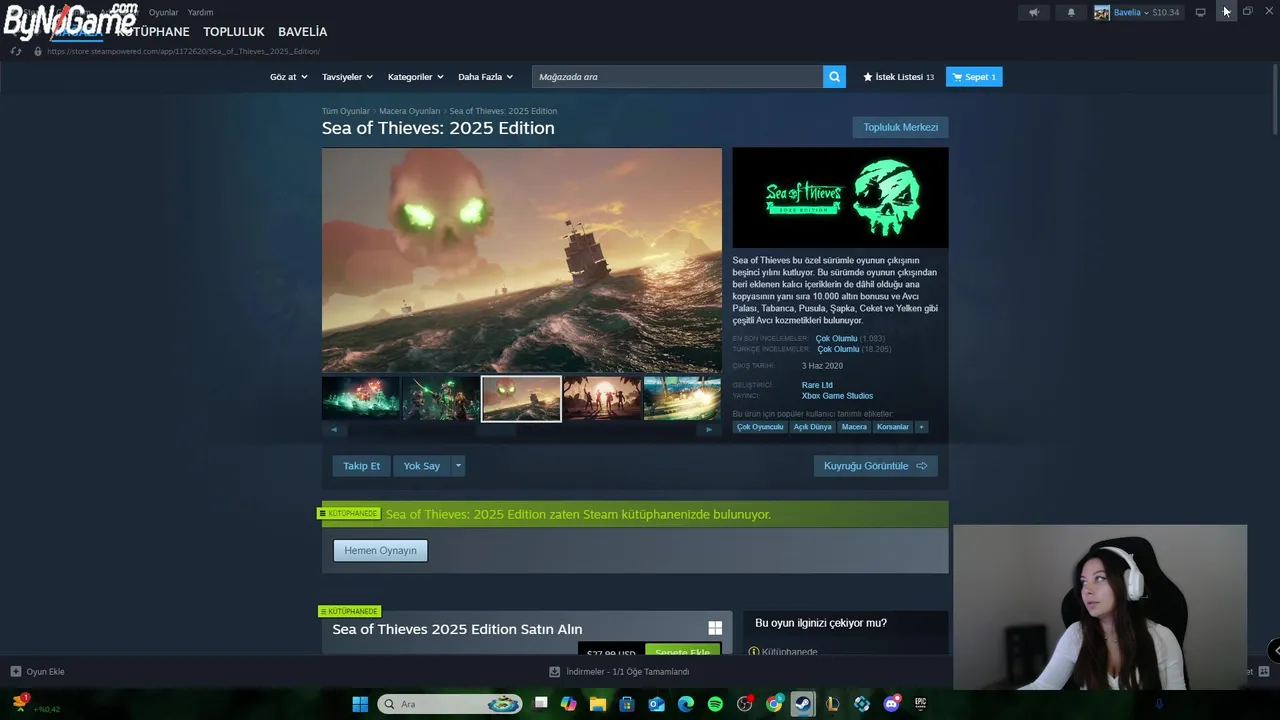Select the sunset silhouettes thumbnail

click(x=602, y=398)
